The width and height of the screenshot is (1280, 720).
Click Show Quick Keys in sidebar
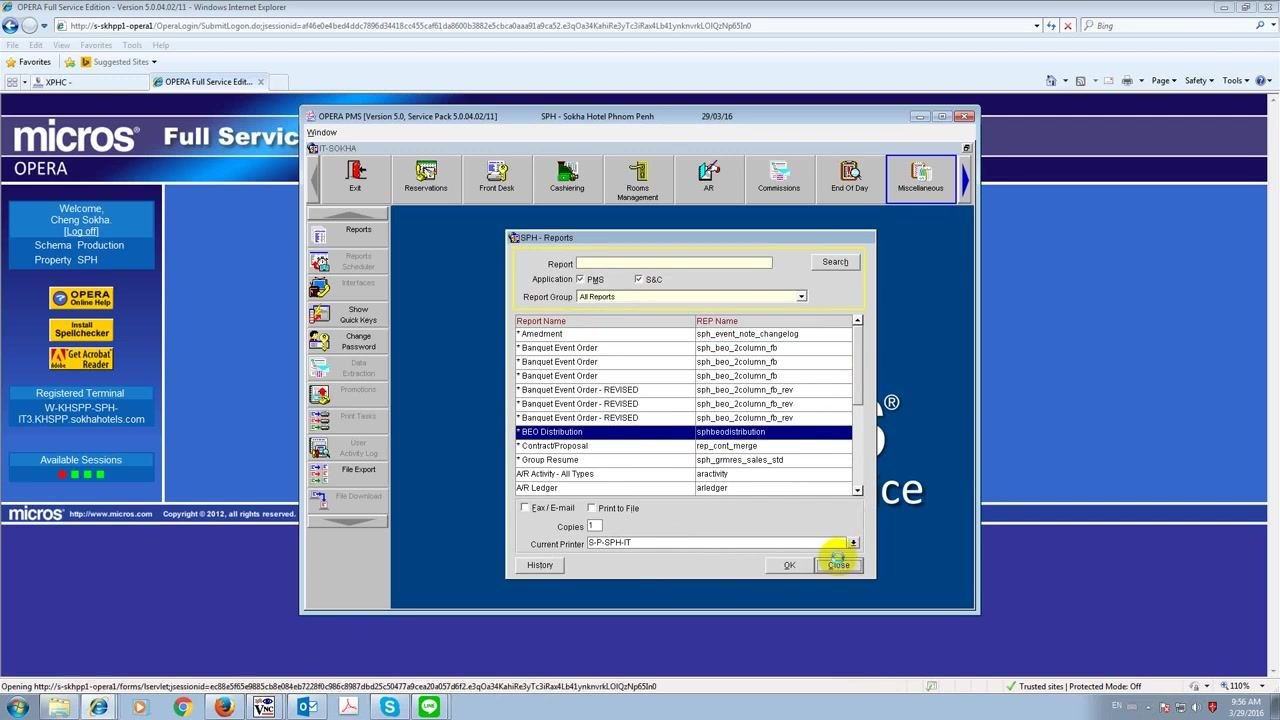point(347,314)
